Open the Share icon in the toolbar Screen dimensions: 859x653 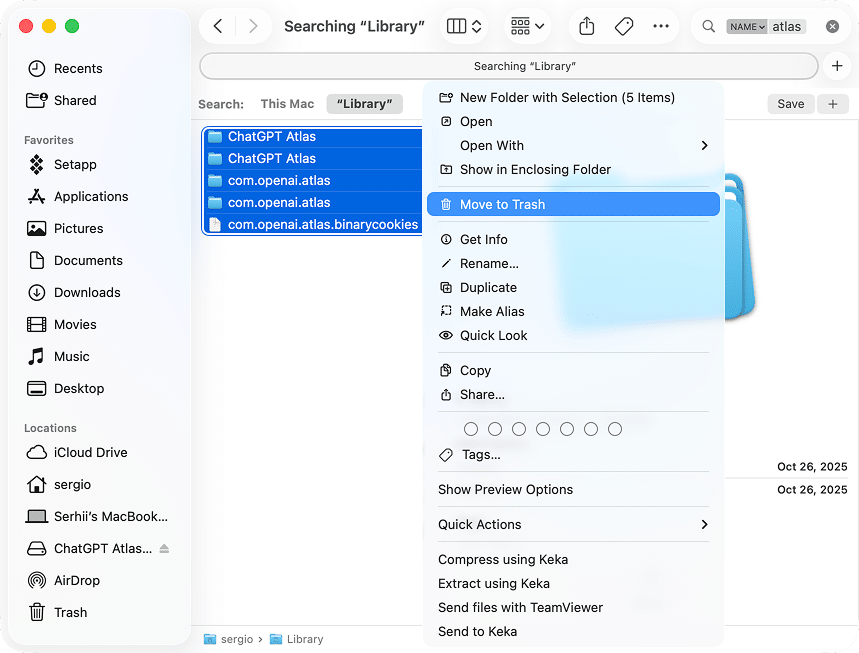[x=586, y=26]
